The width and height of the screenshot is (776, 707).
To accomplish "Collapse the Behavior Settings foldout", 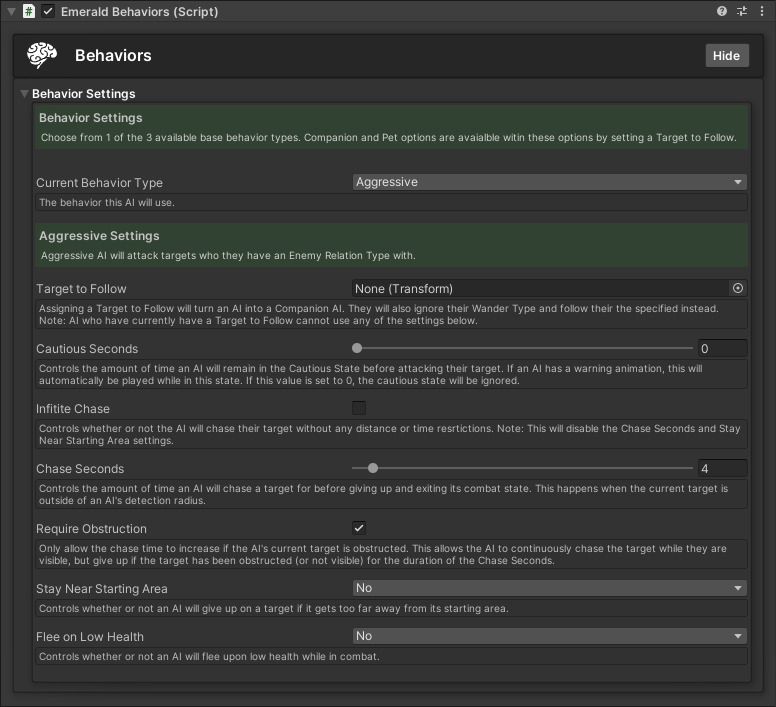I will [24, 94].
